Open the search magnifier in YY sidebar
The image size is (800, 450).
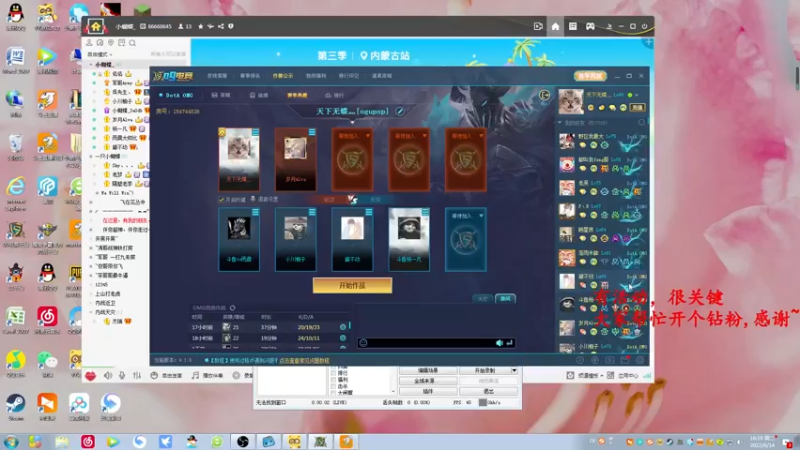point(133,43)
